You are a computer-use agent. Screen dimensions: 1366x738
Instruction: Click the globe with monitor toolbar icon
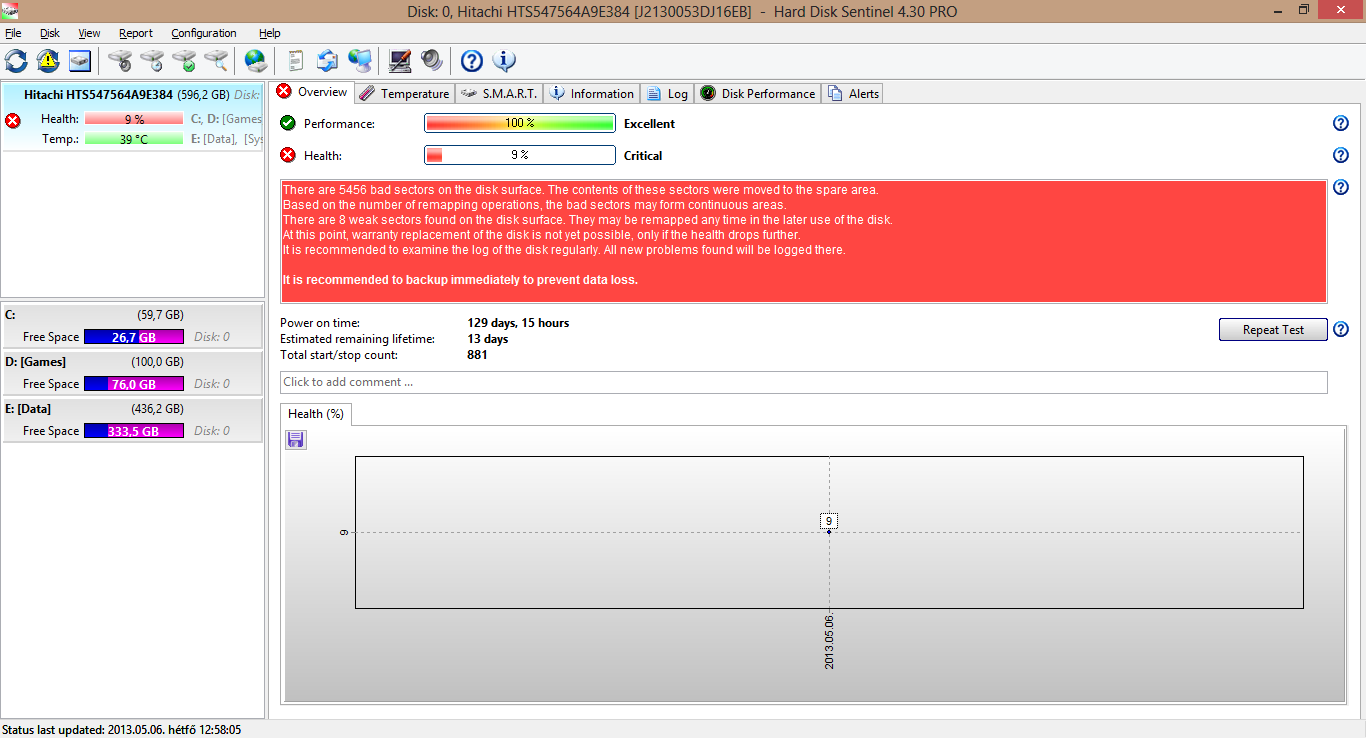[360, 61]
